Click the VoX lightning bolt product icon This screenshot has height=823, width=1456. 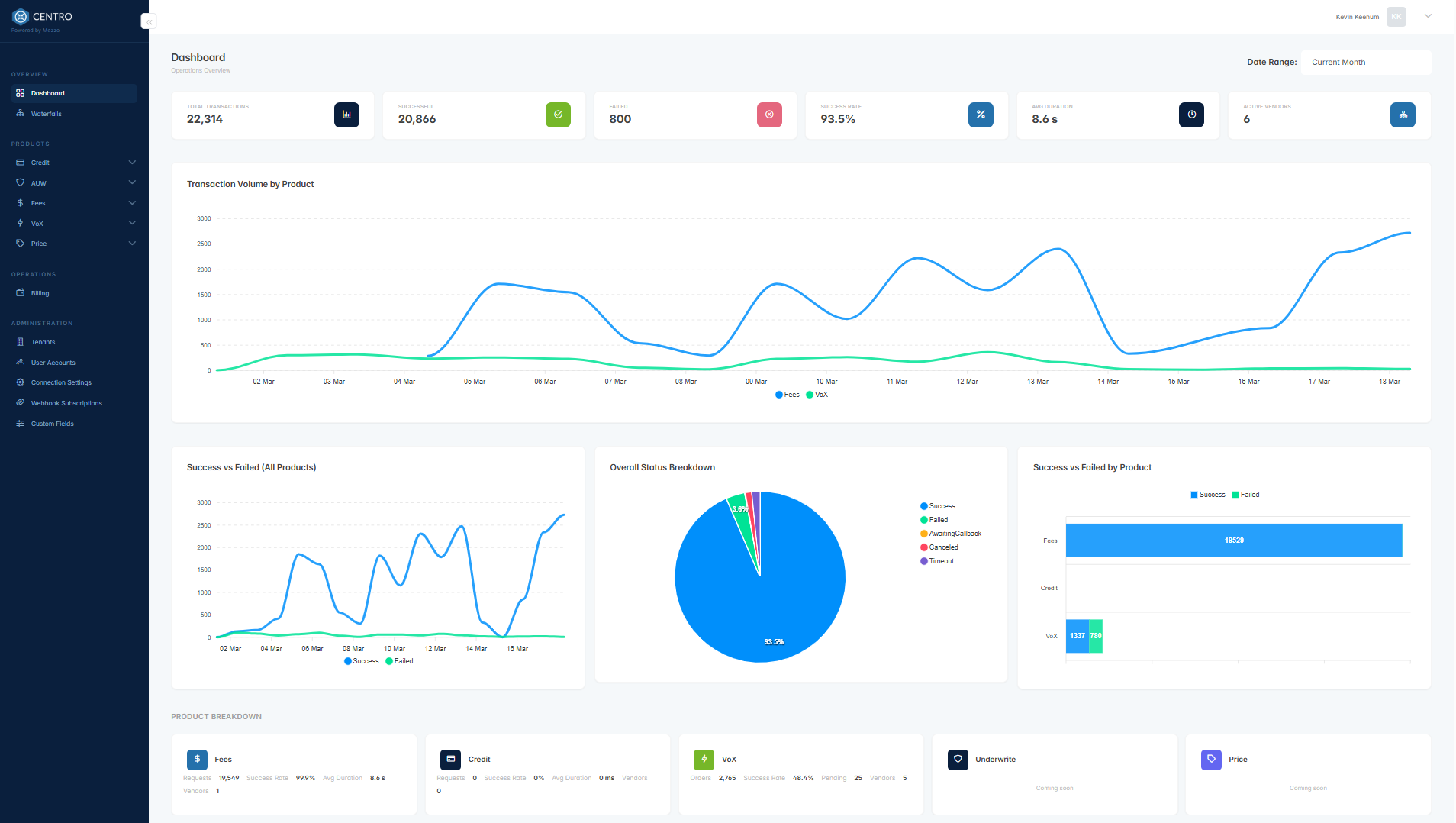704,760
